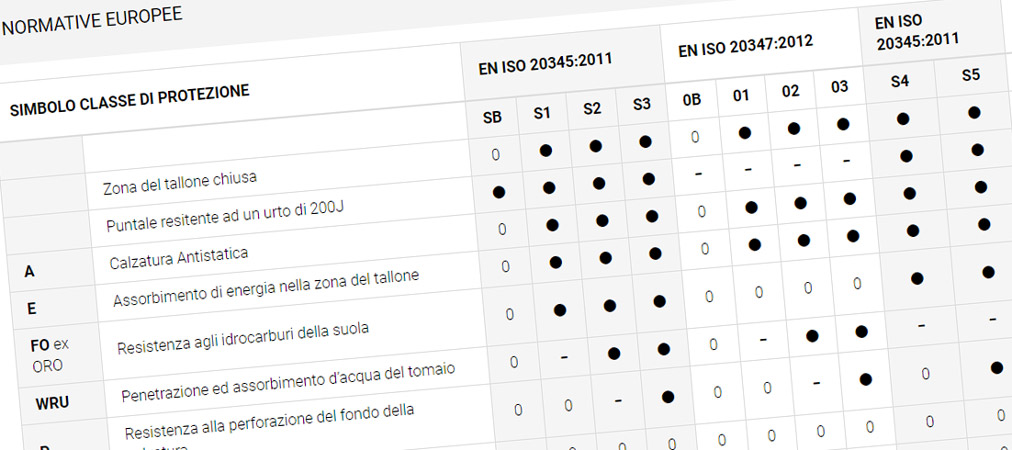Click the SB dot in Puntale 200J row
This screenshot has height=450, width=1012.
pyautogui.click(x=498, y=192)
